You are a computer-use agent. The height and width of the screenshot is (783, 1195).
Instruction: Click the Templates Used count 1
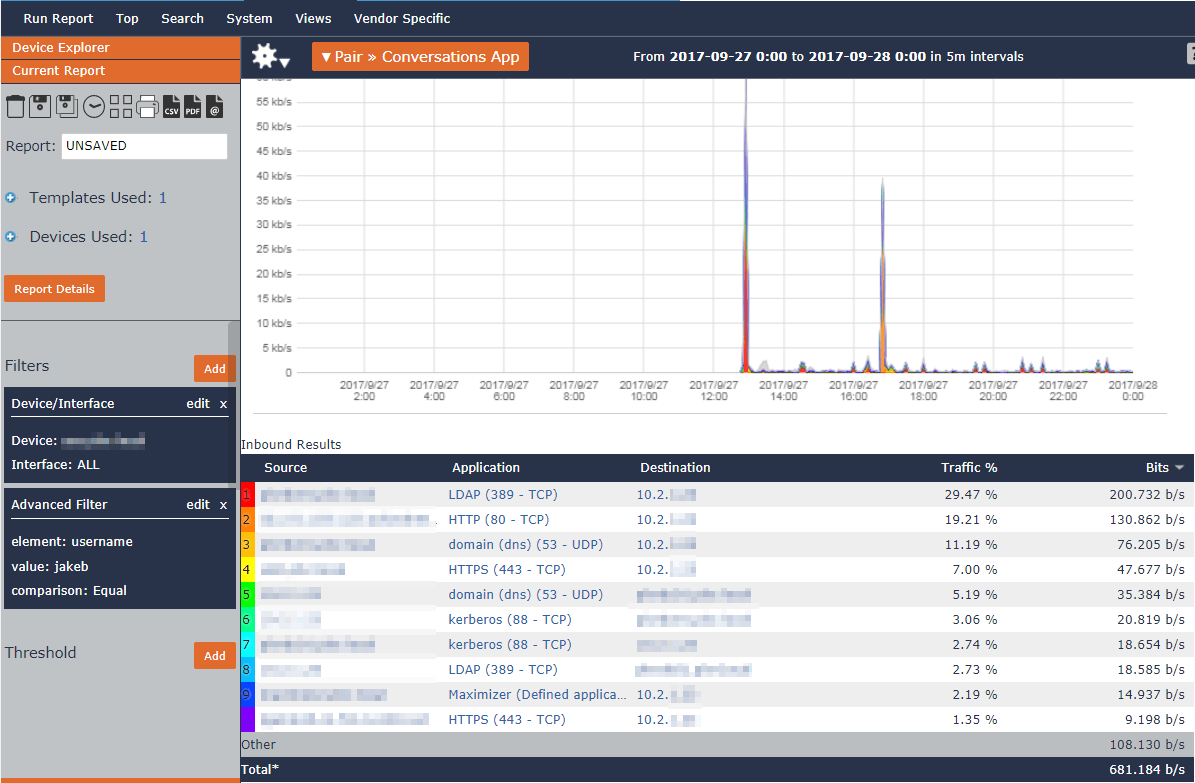pyautogui.click(x=162, y=198)
